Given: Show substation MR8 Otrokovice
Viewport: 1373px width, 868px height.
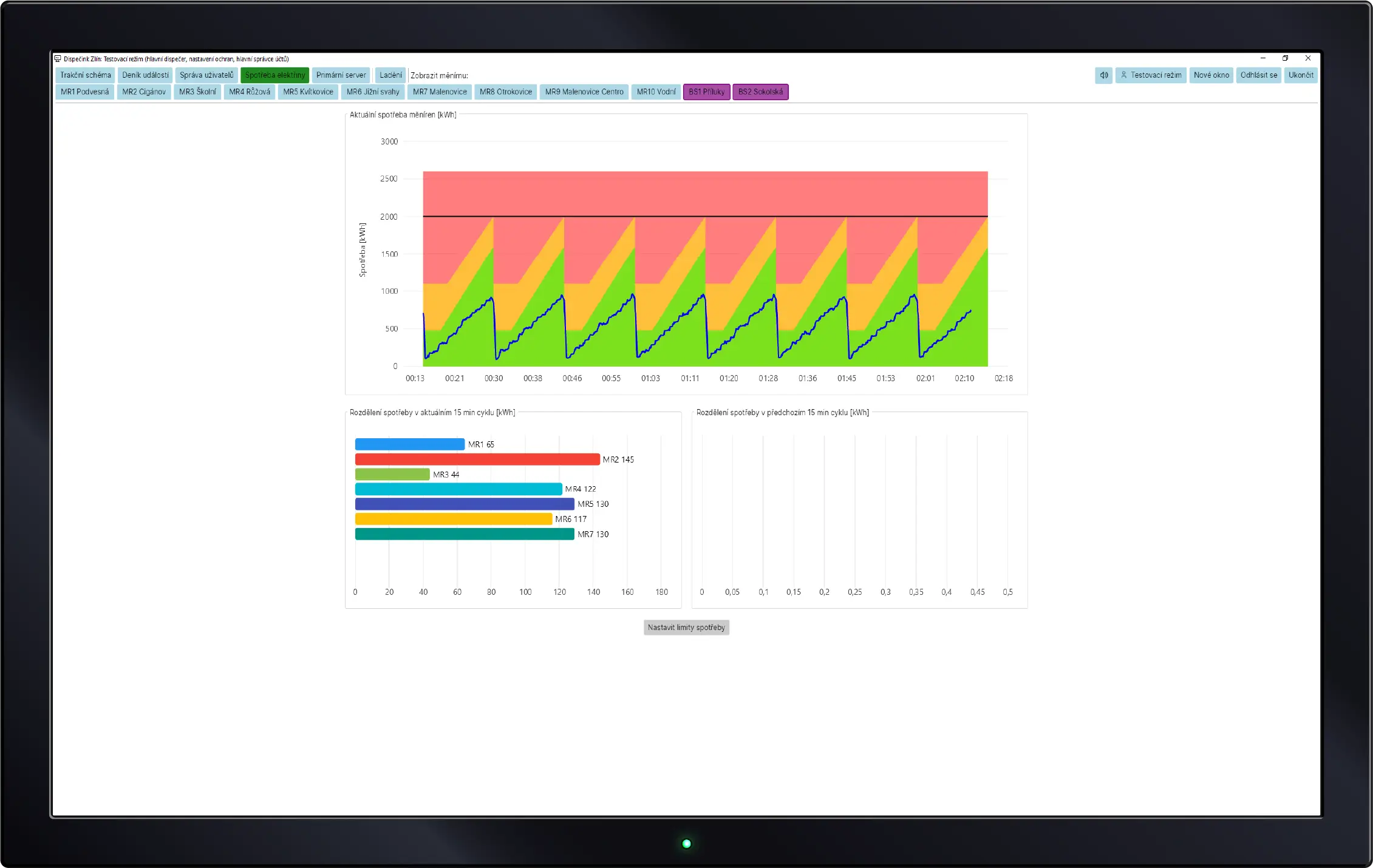Looking at the screenshot, I should point(506,92).
